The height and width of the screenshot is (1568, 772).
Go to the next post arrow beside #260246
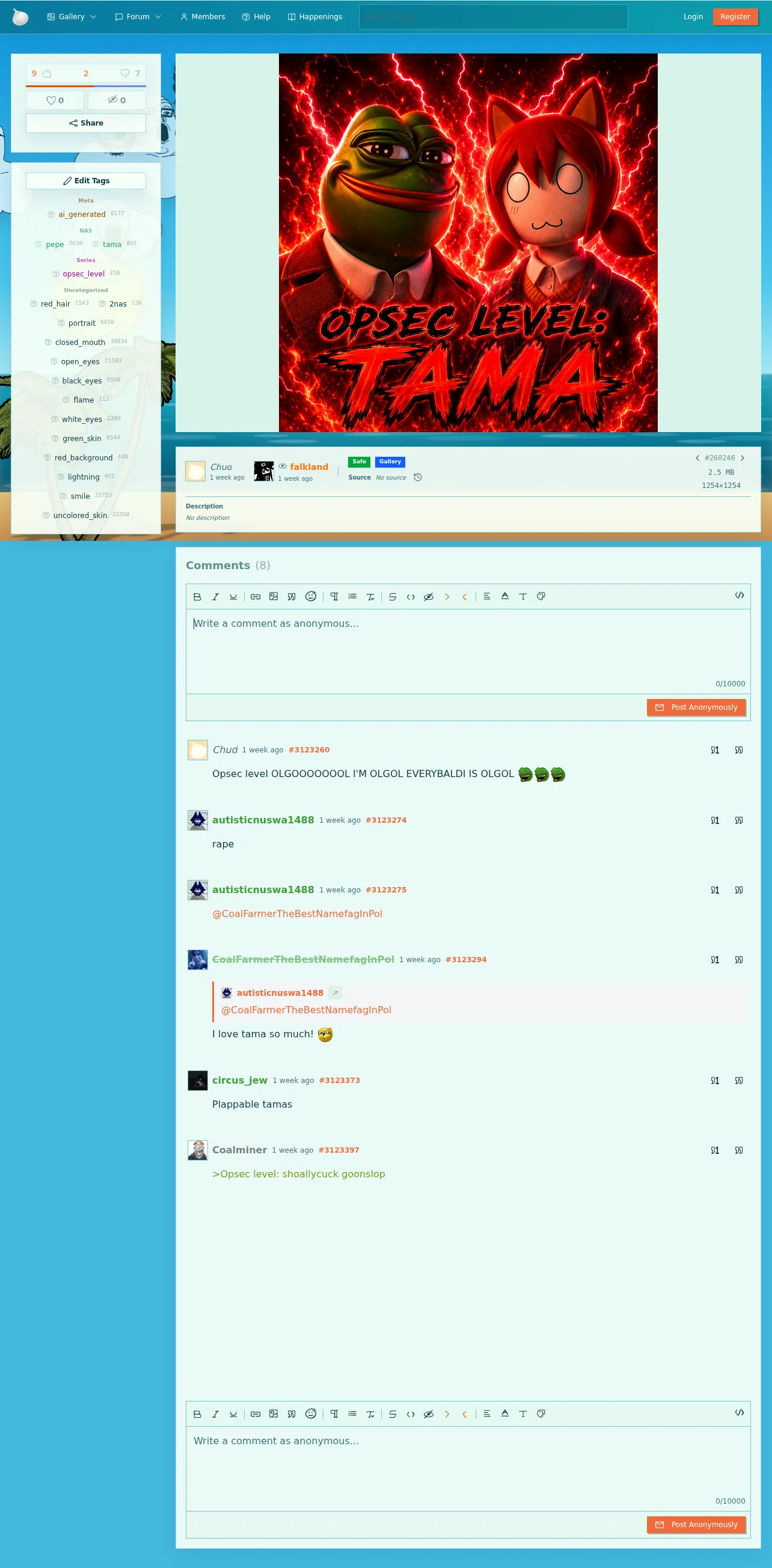(742, 458)
